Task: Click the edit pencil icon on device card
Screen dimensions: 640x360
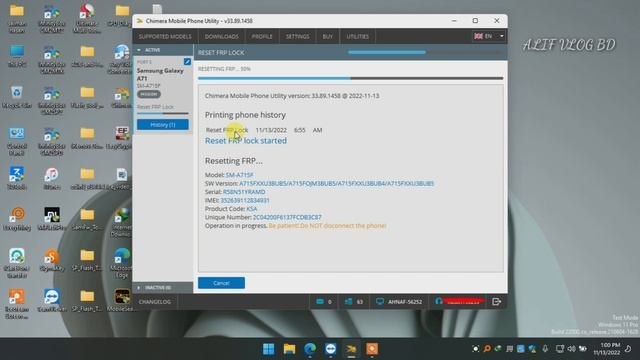Action: 187,62
